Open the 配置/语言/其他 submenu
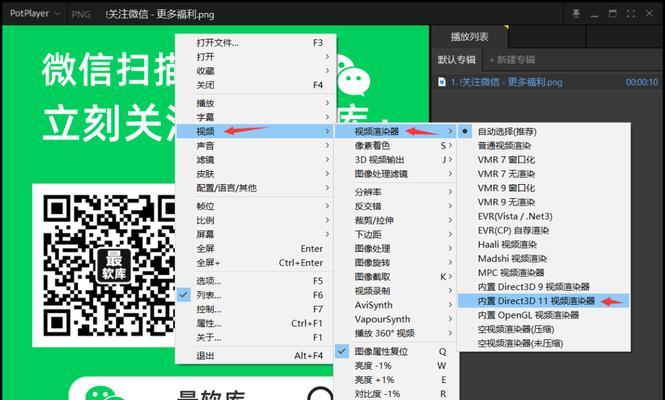The height and width of the screenshot is (400, 665). tap(256, 188)
